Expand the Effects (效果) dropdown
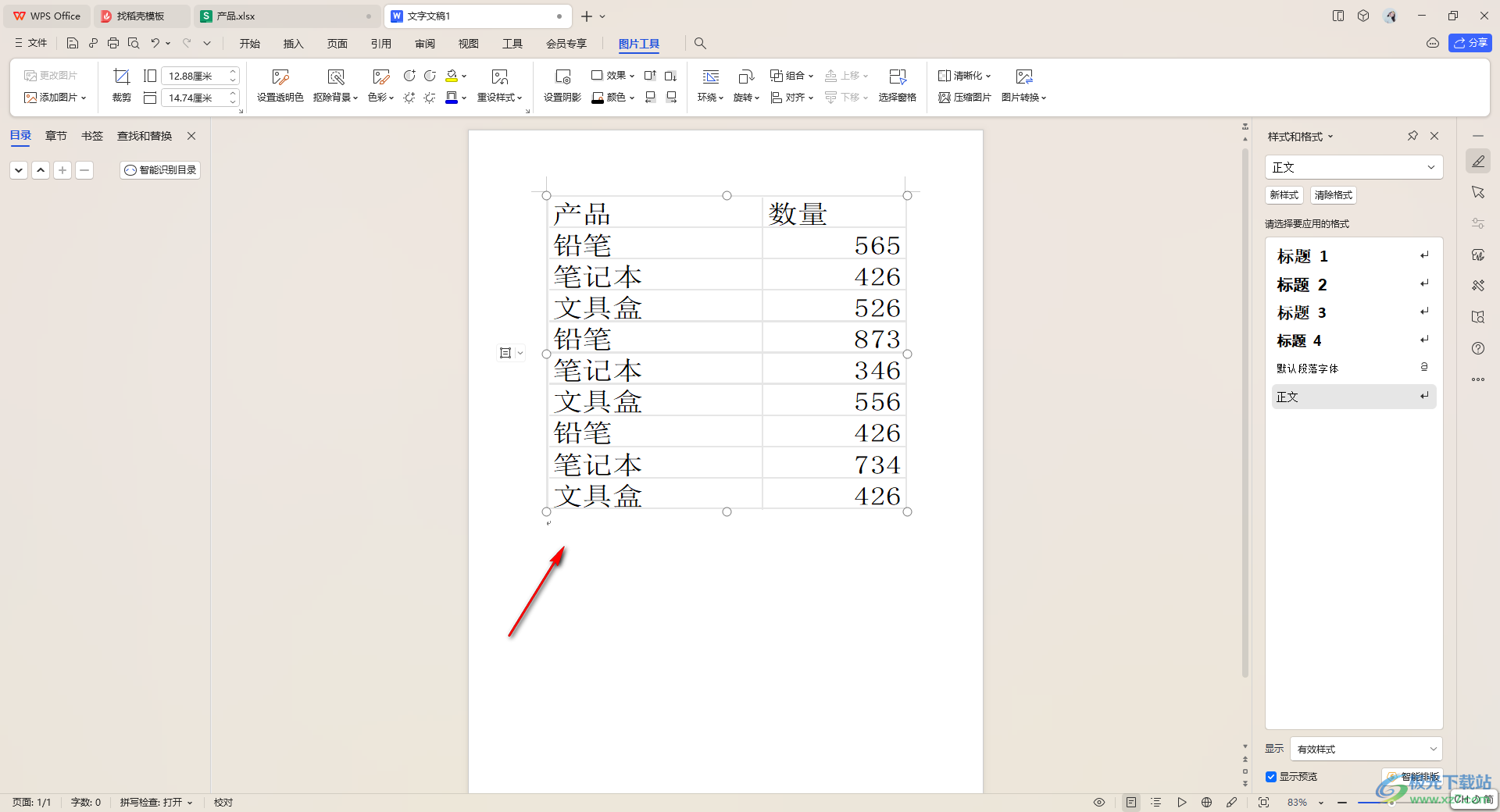The width and height of the screenshot is (1500, 812). point(613,76)
